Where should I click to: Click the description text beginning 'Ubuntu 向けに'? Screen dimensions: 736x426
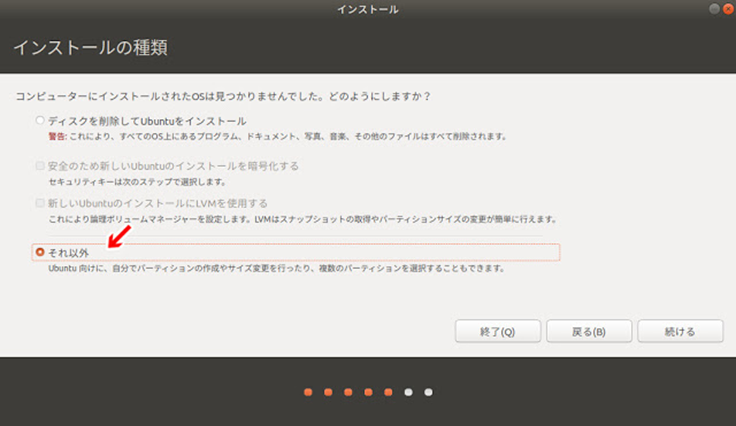tap(277, 268)
